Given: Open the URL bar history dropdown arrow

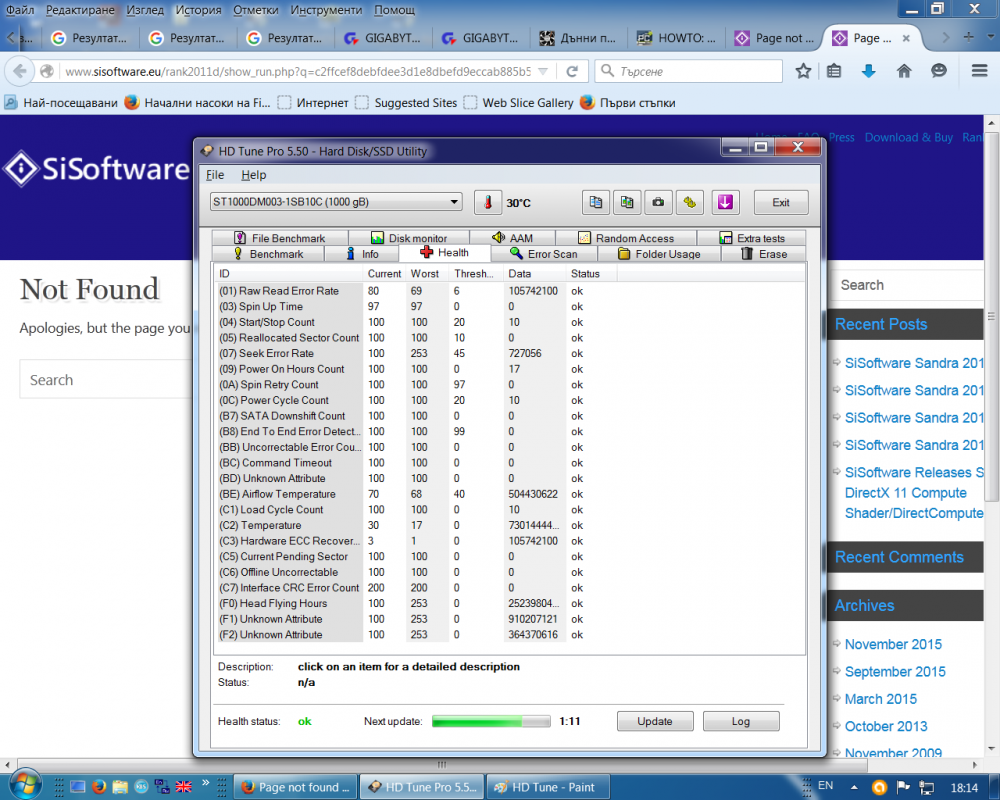Looking at the screenshot, I should (x=543, y=71).
